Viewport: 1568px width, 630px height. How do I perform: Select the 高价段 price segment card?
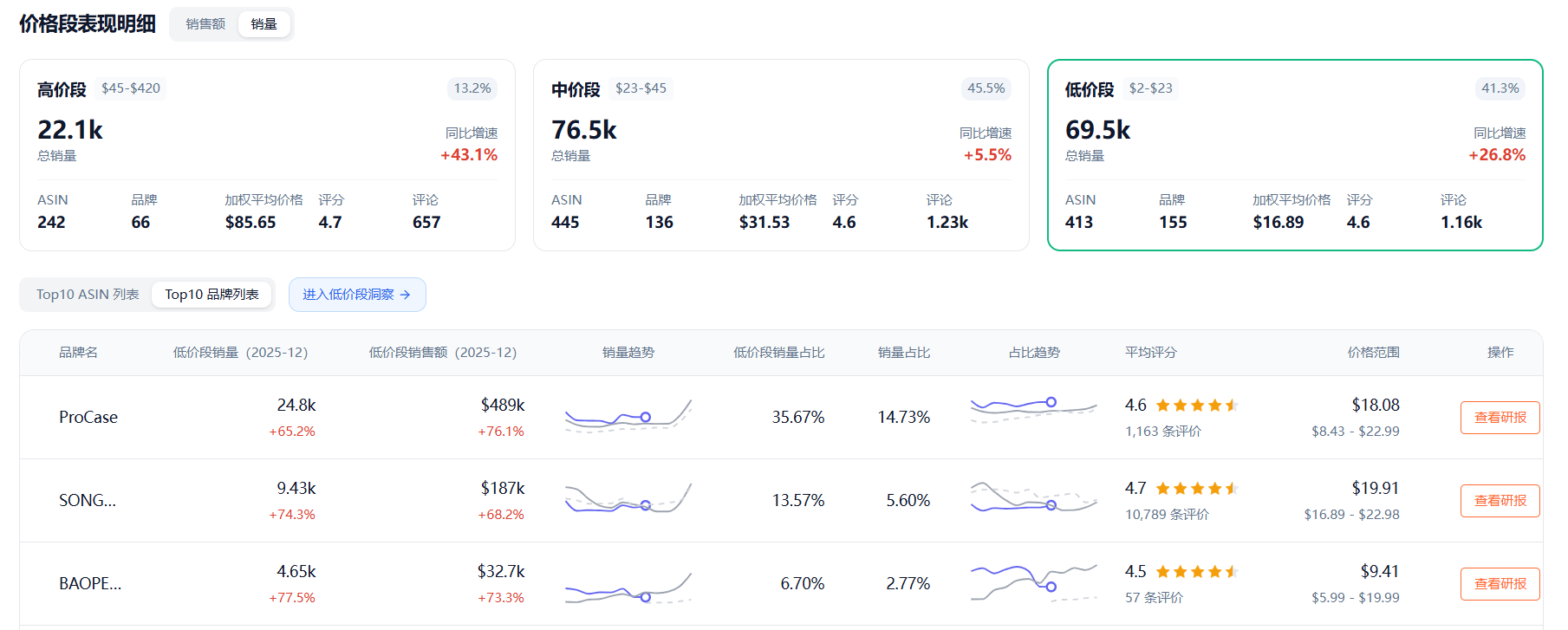(267, 155)
